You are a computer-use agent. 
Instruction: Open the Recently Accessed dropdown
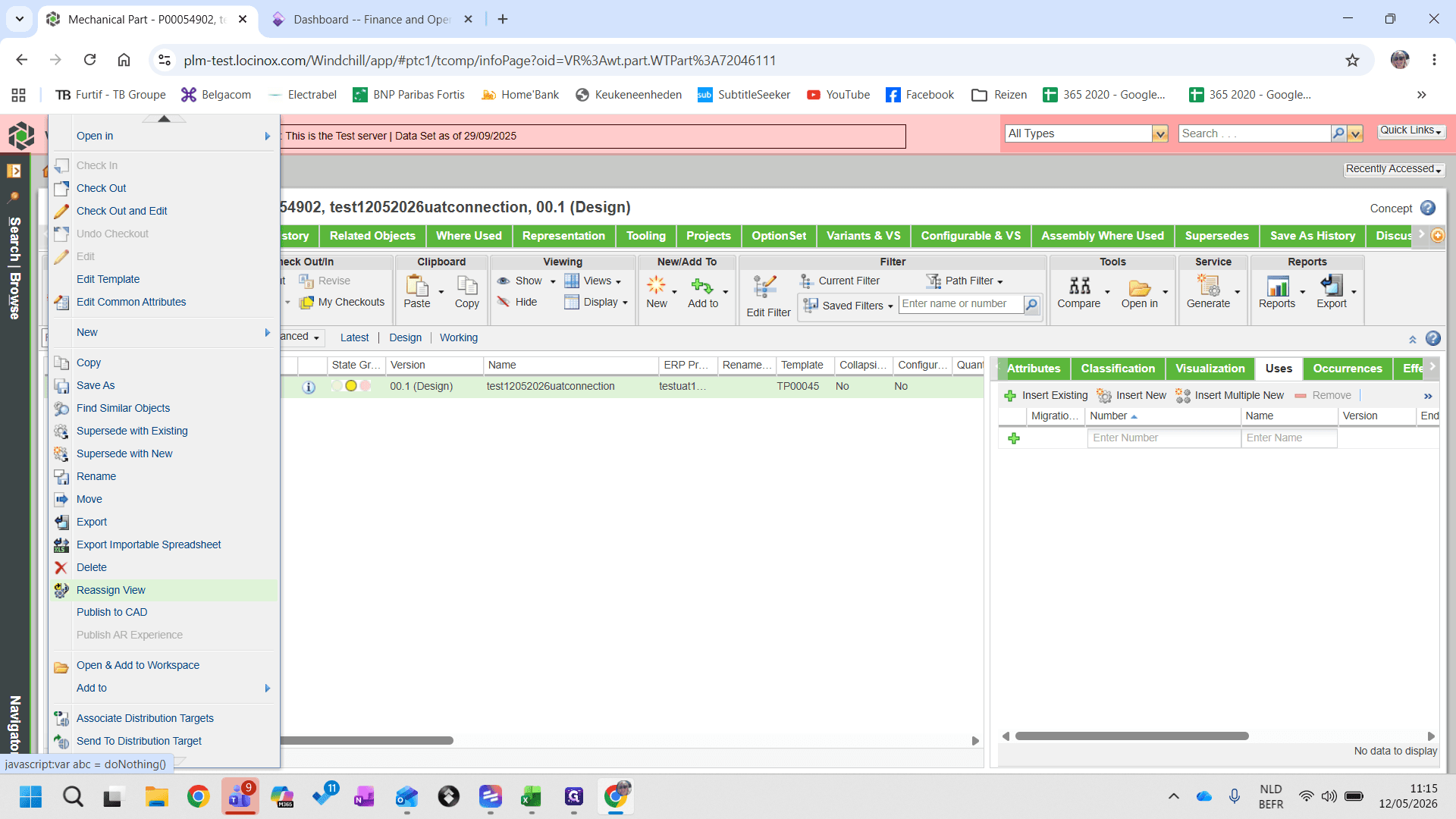pos(1394,169)
